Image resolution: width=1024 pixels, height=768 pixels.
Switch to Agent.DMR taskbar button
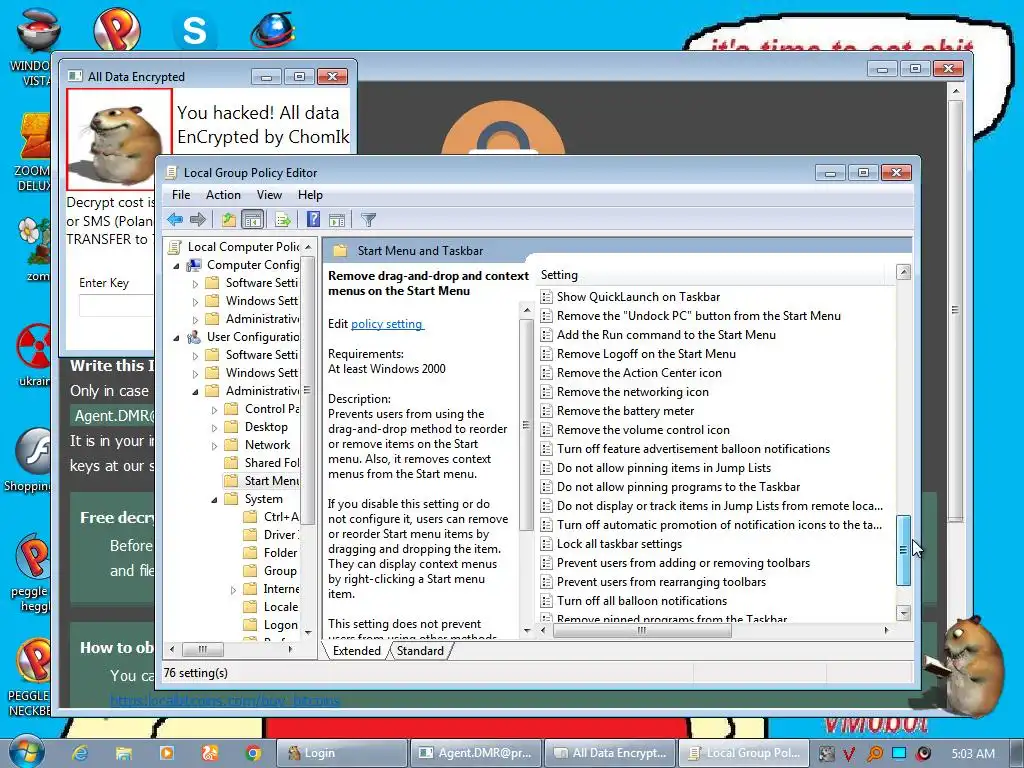pyautogui.click(x=476, y=753)
